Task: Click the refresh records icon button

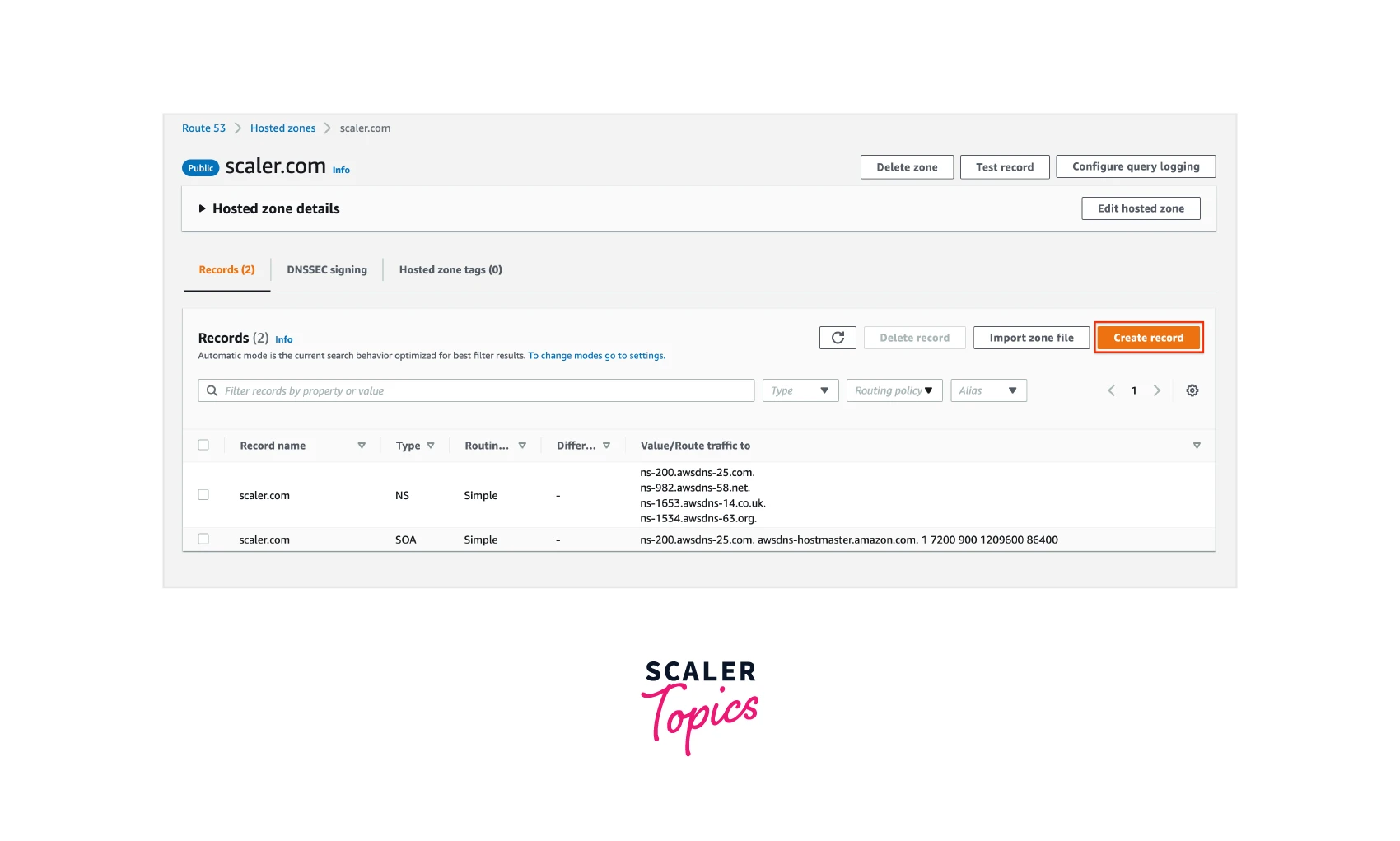Action: point(838,338)
